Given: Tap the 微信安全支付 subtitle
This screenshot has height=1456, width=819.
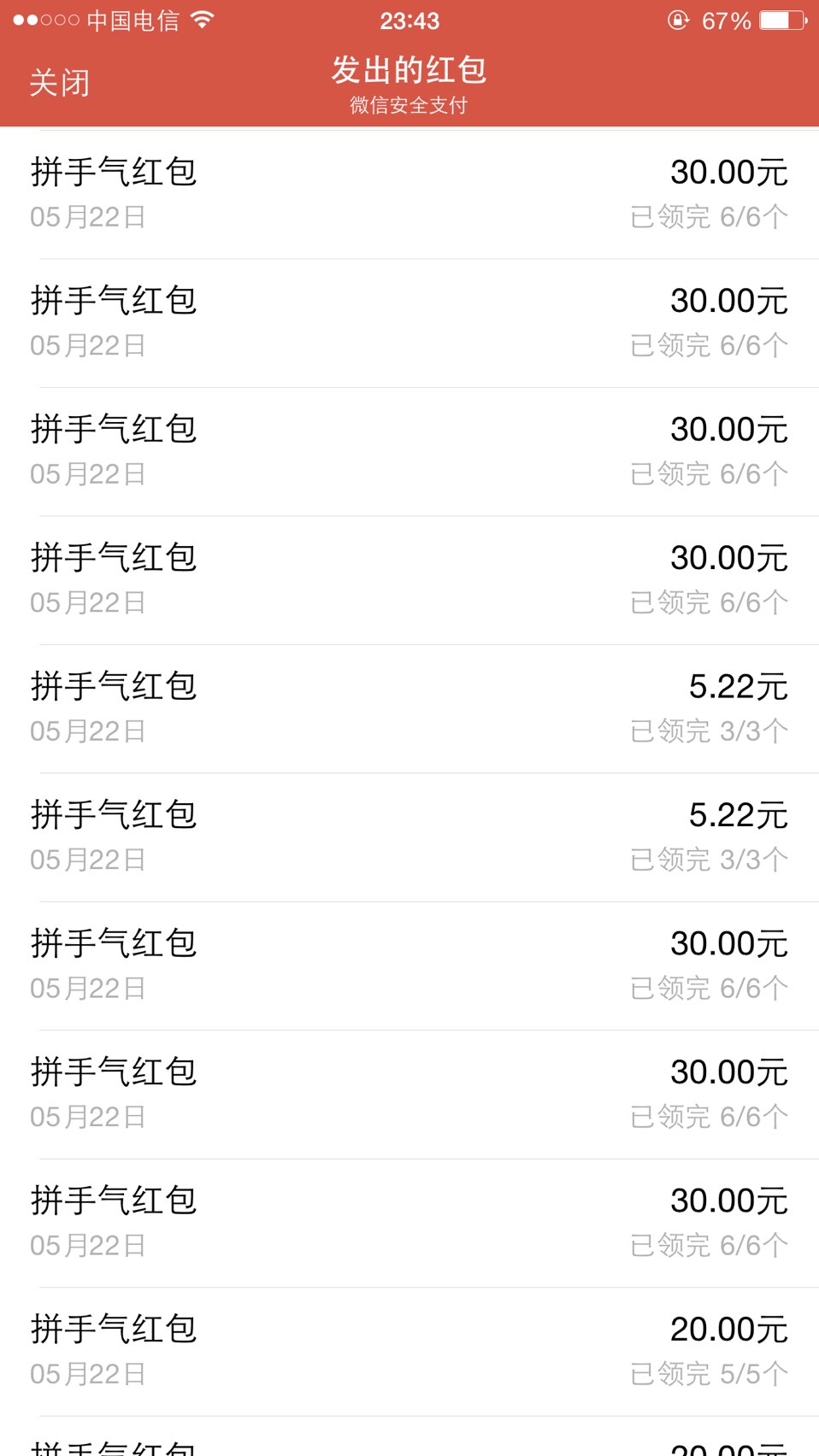Looking at the screenshot, I should 409,105.
